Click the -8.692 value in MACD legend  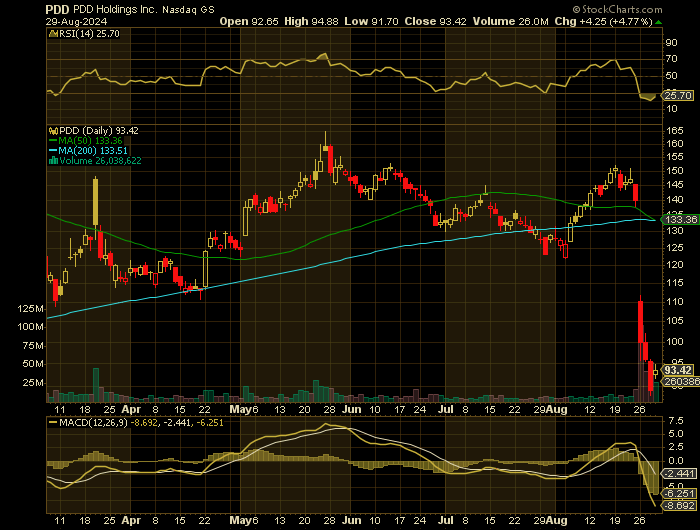click(x=144, y=422)
